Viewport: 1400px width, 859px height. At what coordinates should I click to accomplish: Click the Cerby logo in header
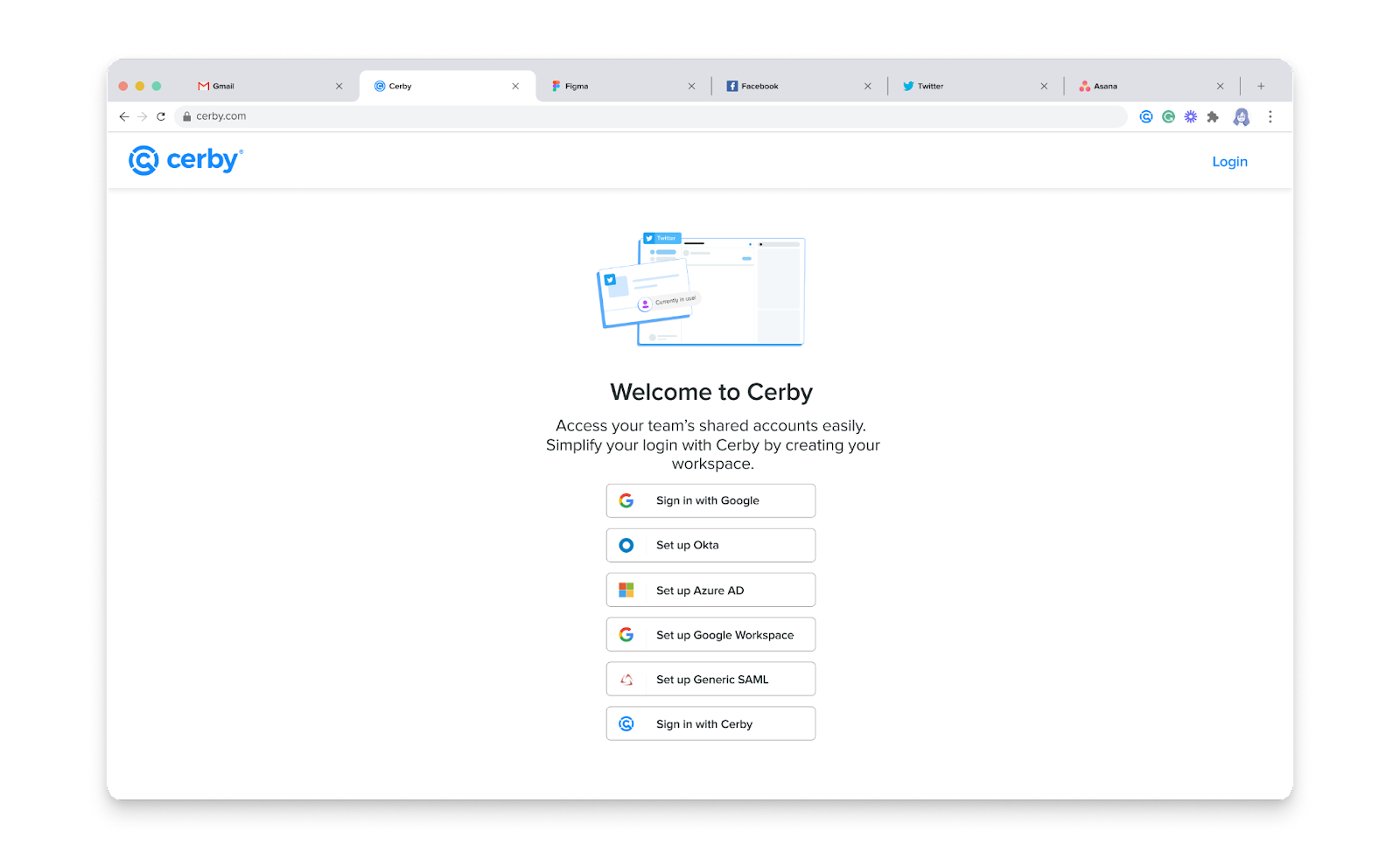[185, 160]
